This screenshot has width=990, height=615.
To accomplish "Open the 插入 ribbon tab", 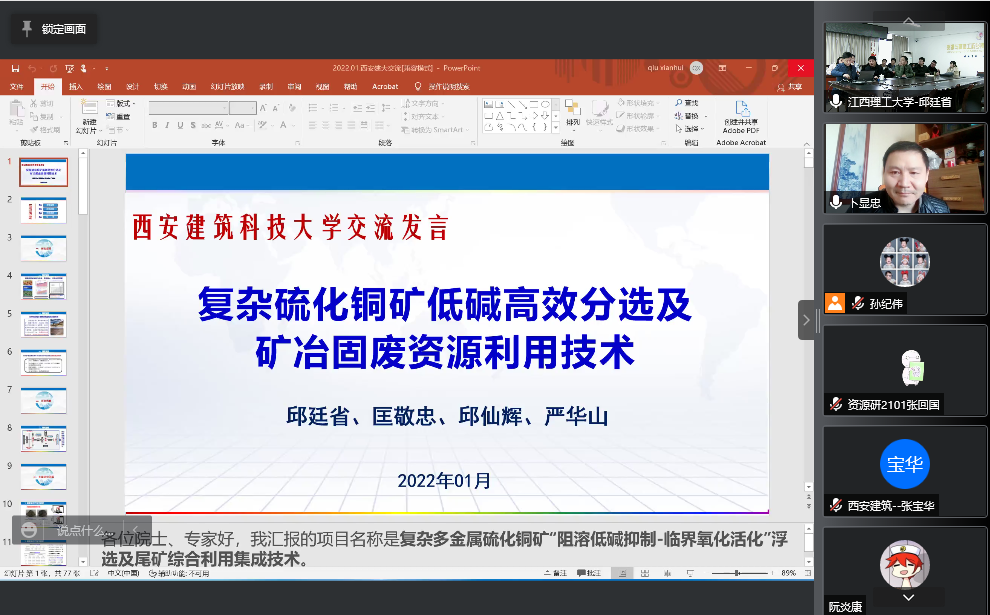I will (x=76, y=87).
